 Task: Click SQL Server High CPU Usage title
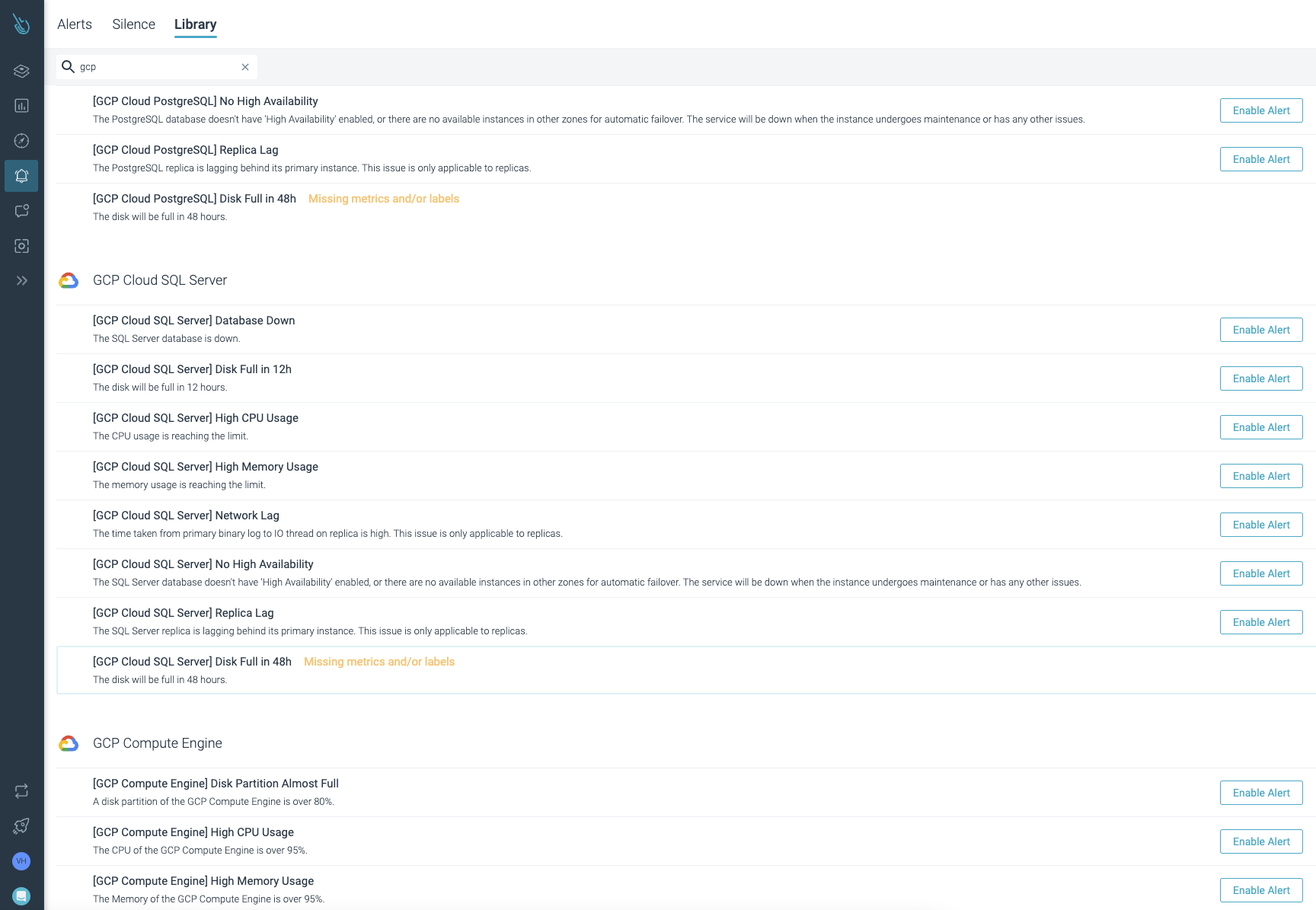[196, 418]
